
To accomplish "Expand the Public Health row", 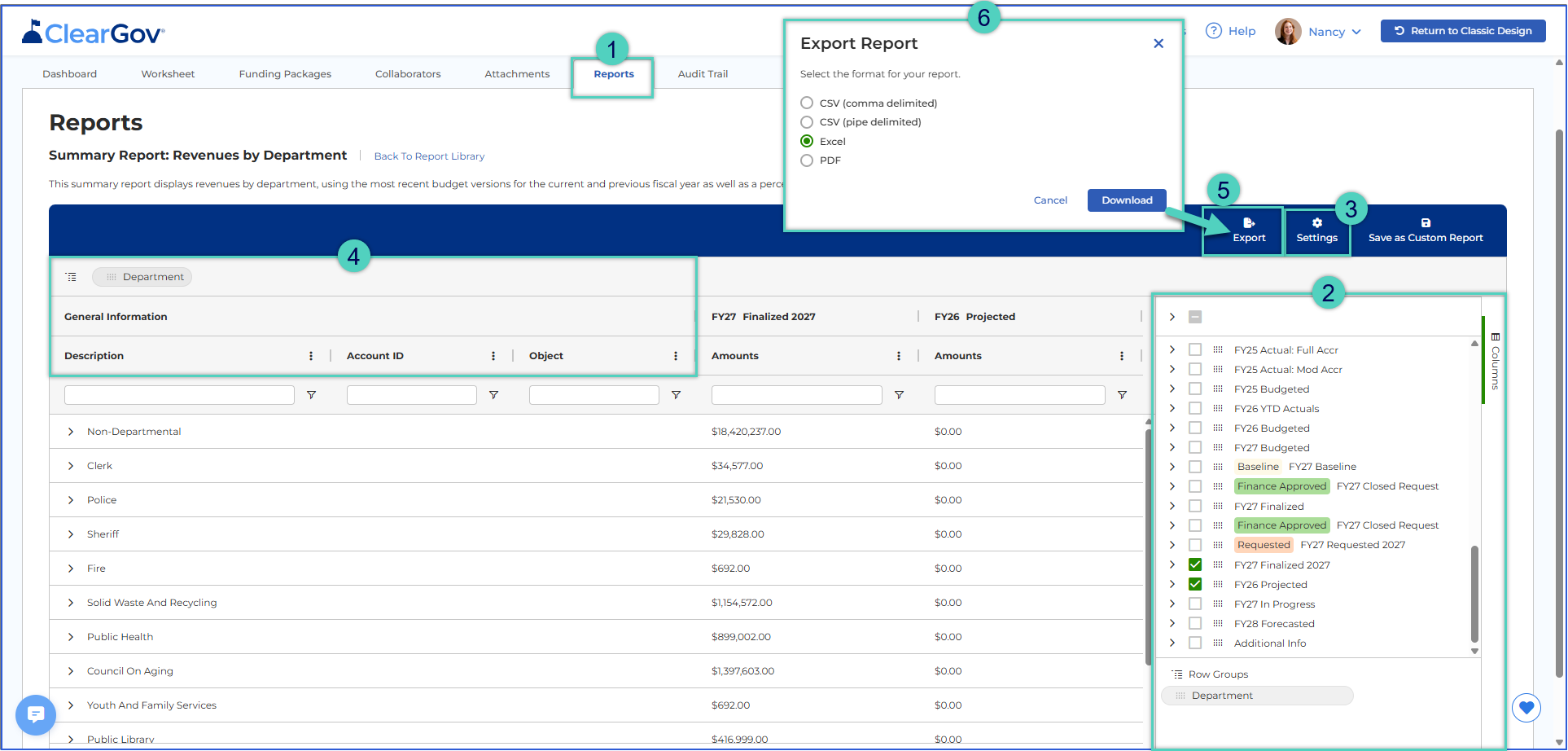I will (x=71, y=637).
